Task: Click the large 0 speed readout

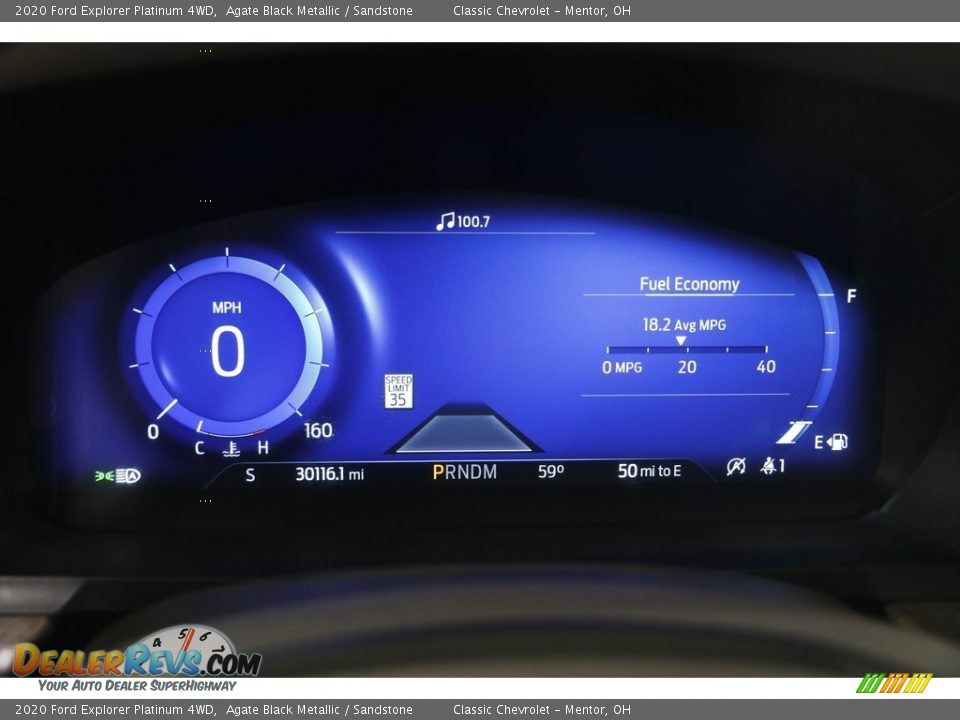Action: (x=228, y=351)
